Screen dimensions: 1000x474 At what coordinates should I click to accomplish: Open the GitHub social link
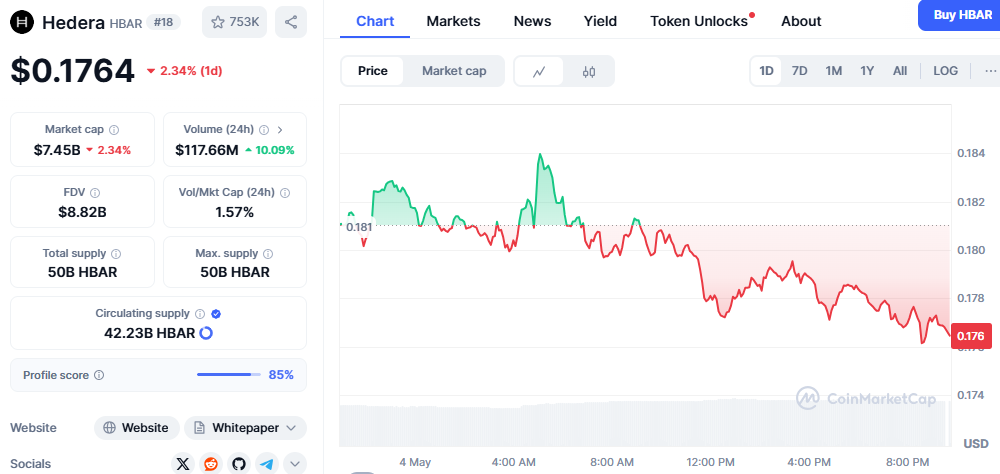pyautogui.click(x=238, y=463)
